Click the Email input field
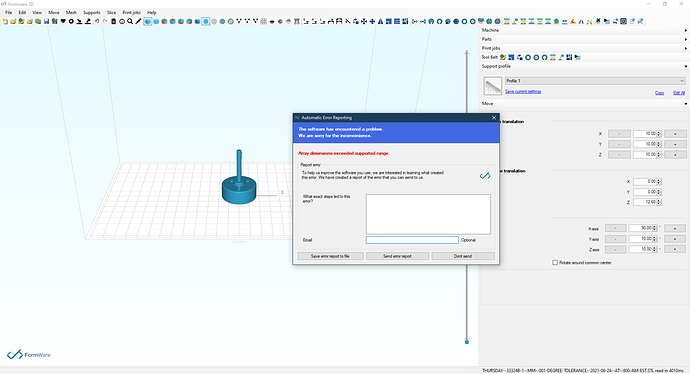The width and height of the screenshot is (690, 374). coord(412,240)
